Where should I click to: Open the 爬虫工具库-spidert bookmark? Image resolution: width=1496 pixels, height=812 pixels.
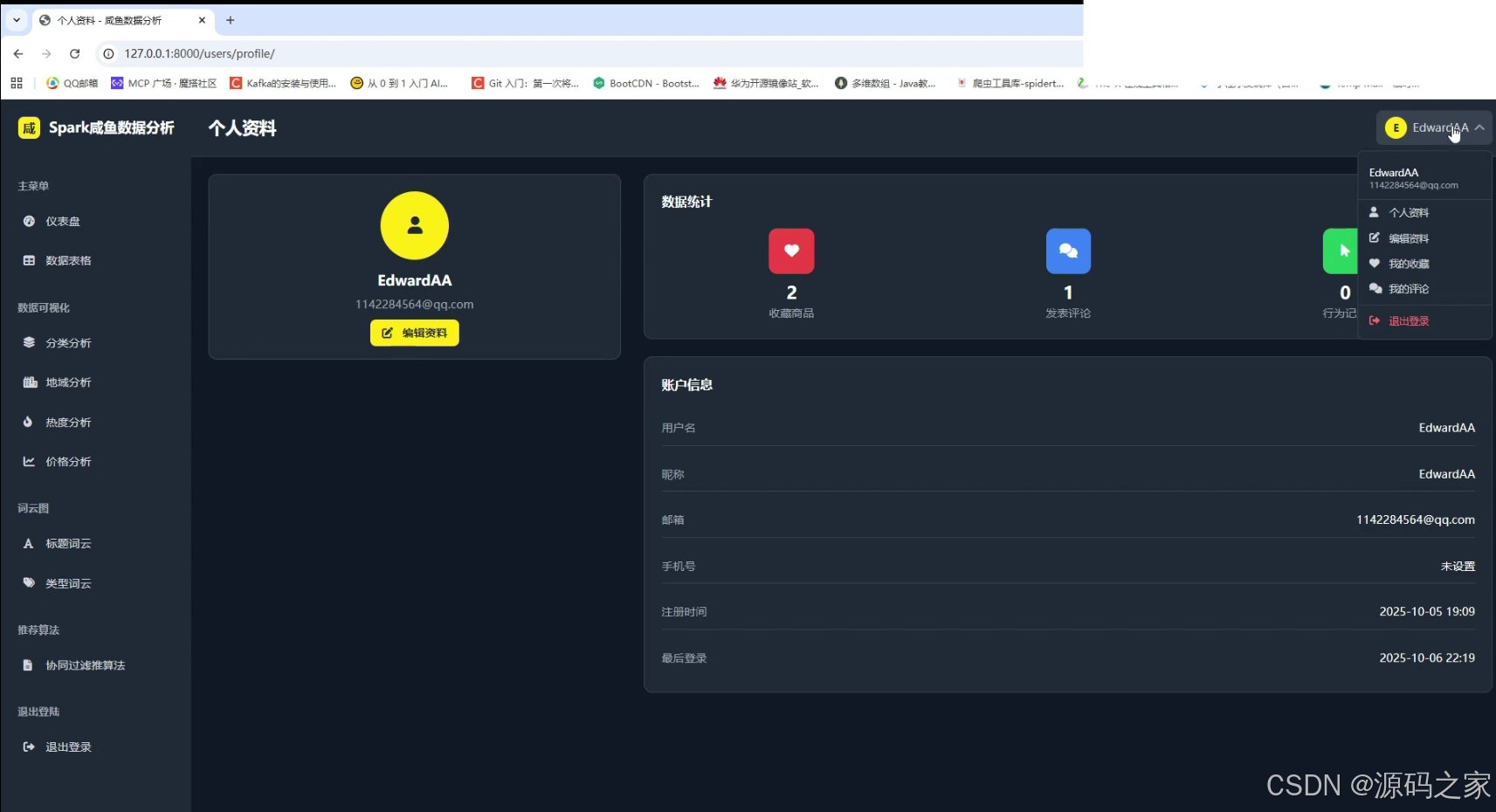point(1010,83)
